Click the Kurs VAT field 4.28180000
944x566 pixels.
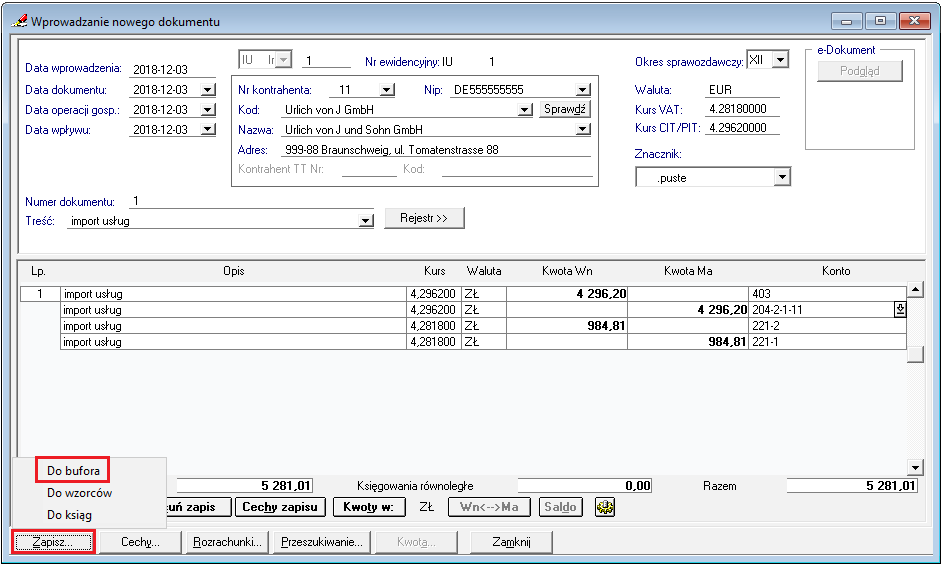[x=742, y=109]
